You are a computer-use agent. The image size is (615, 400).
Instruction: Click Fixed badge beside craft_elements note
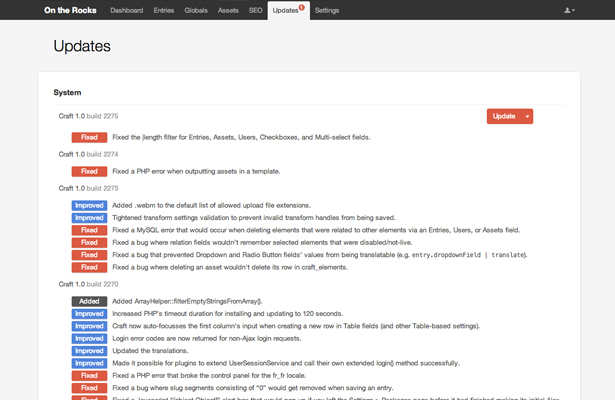point(89,267)
